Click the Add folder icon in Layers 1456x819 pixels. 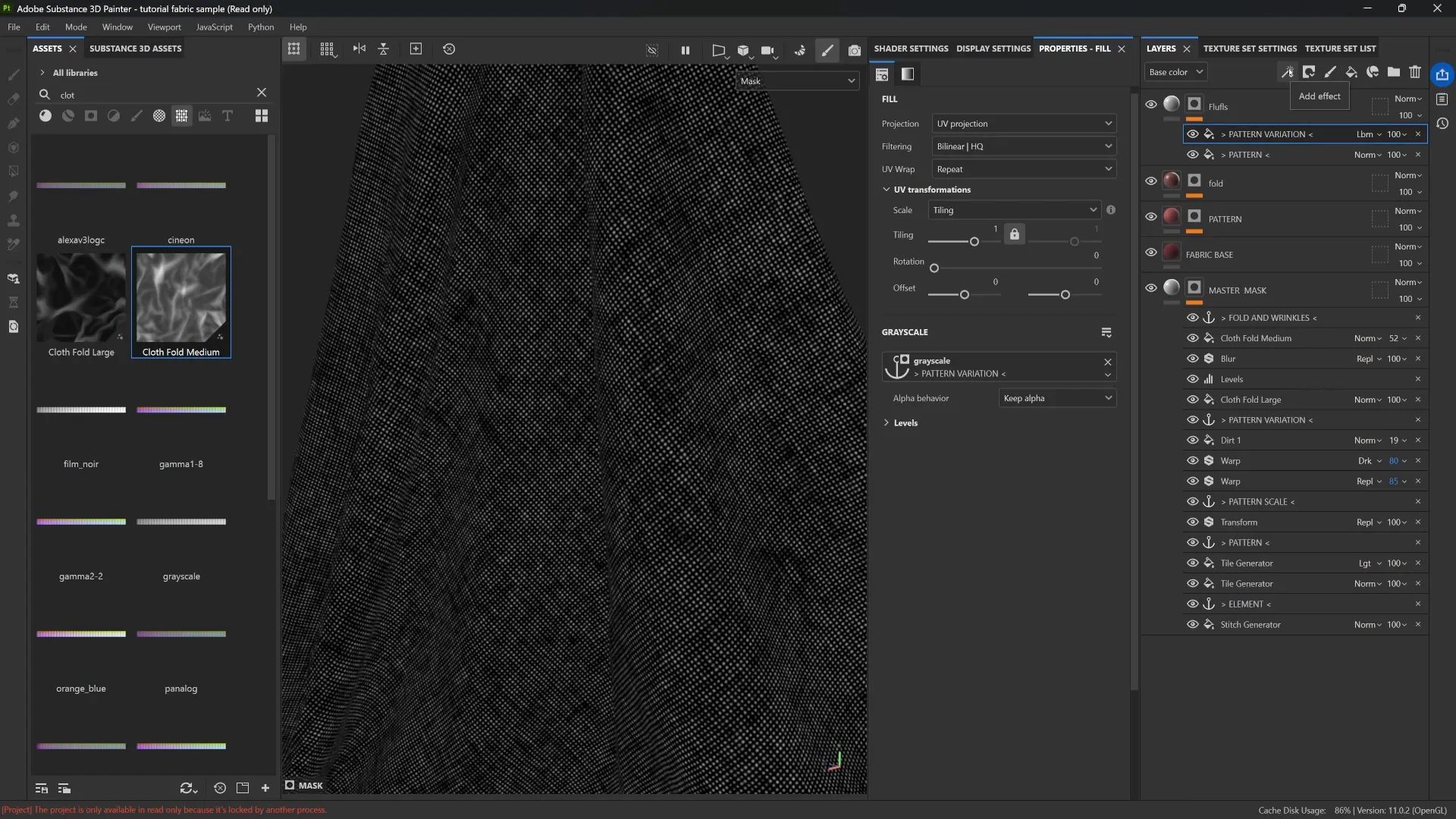pos(1394,72)
